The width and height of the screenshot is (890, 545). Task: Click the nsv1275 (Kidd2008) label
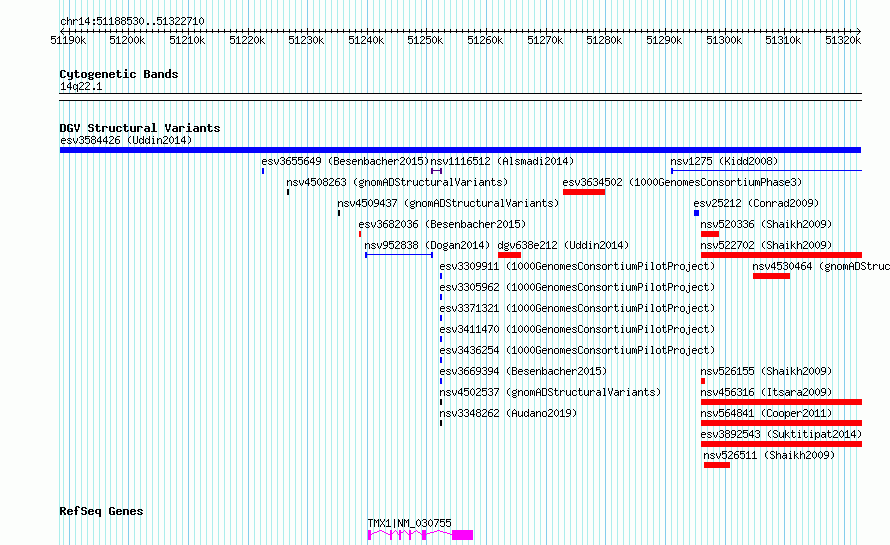[x=724, y=161]
